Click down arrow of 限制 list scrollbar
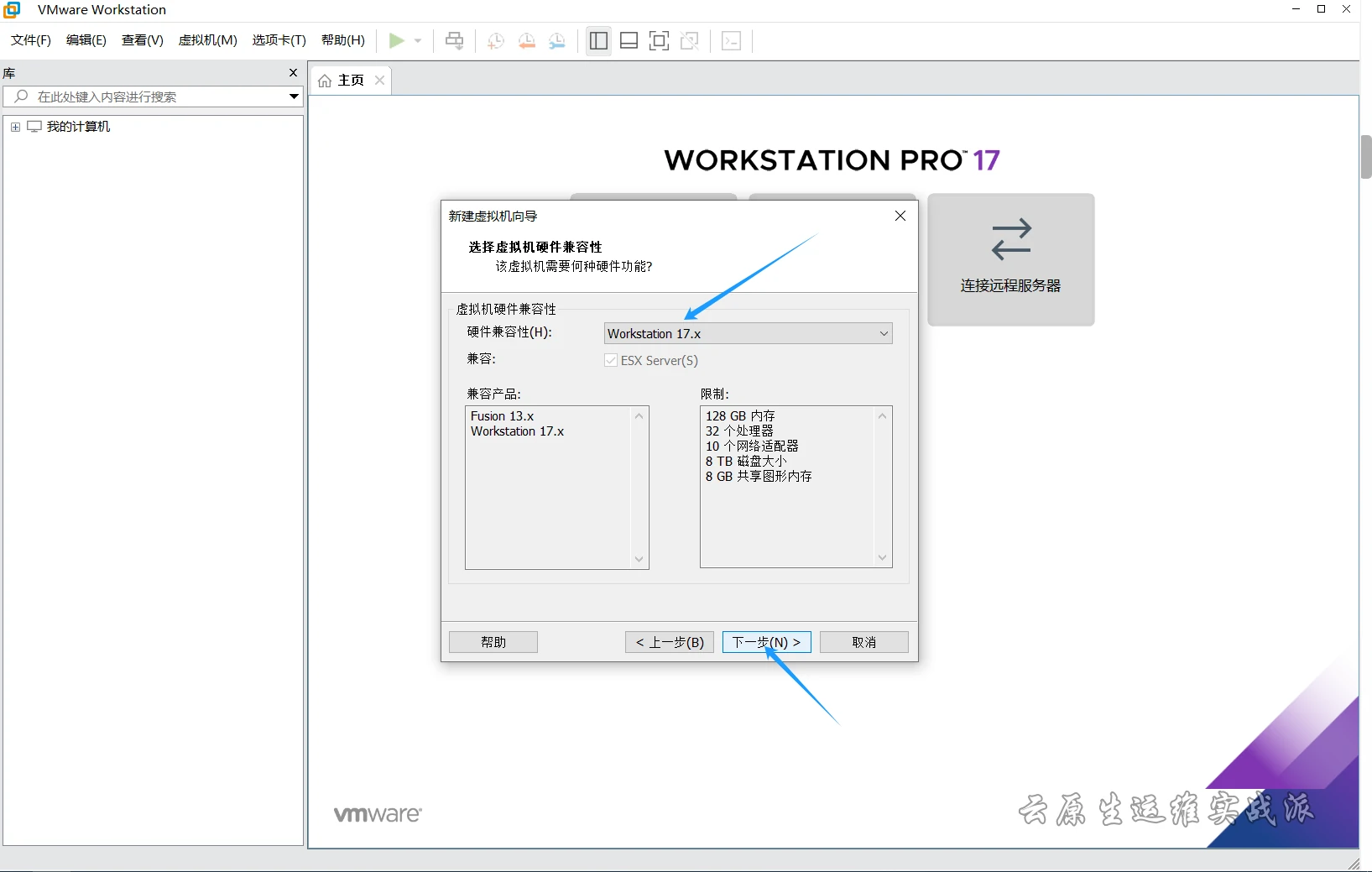Image resolution: width=1372 pixels, height=872 pixels. tap(882, 558)
